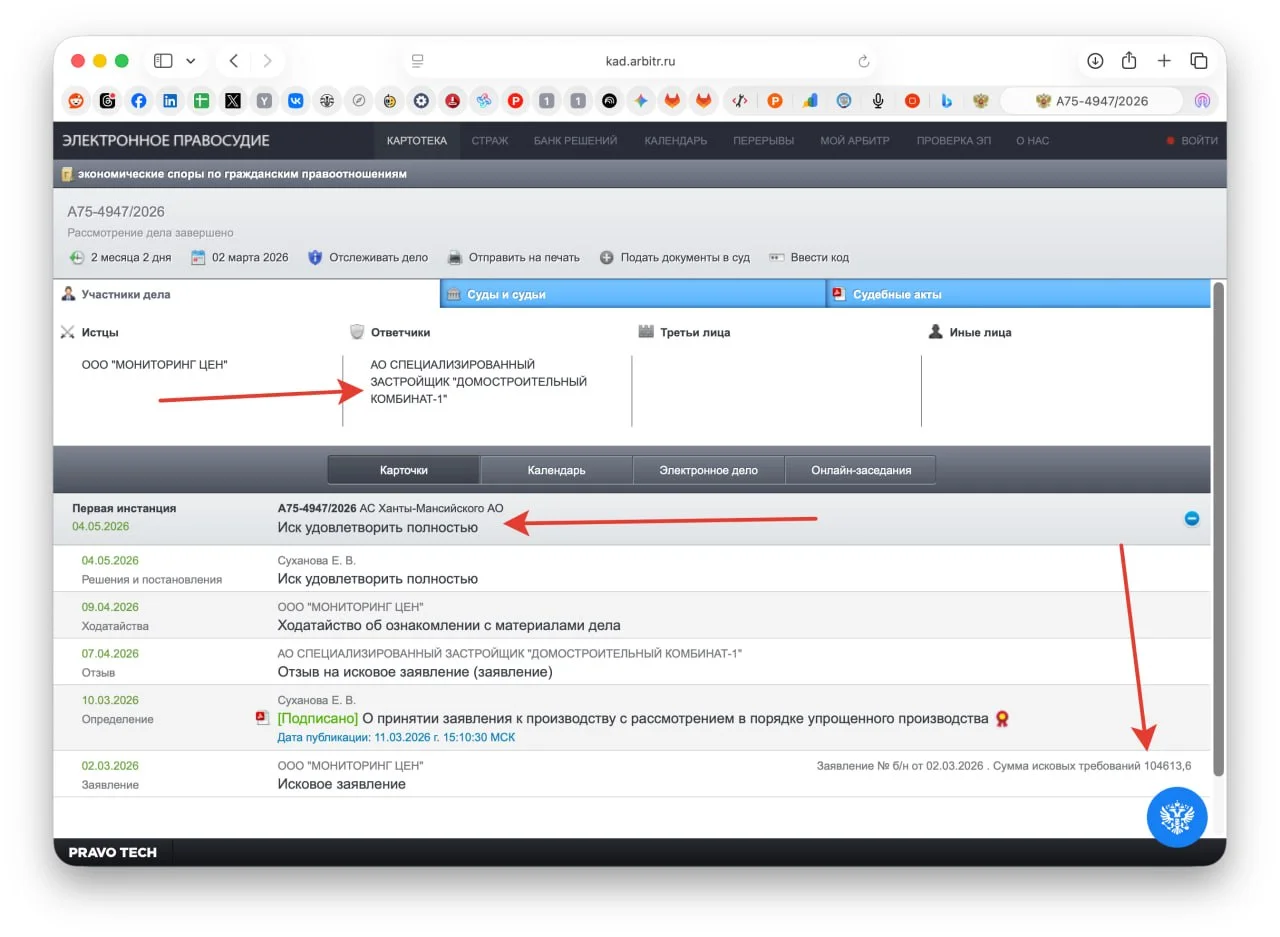Viewport: 1280px width, 937px height.
Task: Click the Safari share icon
Action: [1129, 61]
